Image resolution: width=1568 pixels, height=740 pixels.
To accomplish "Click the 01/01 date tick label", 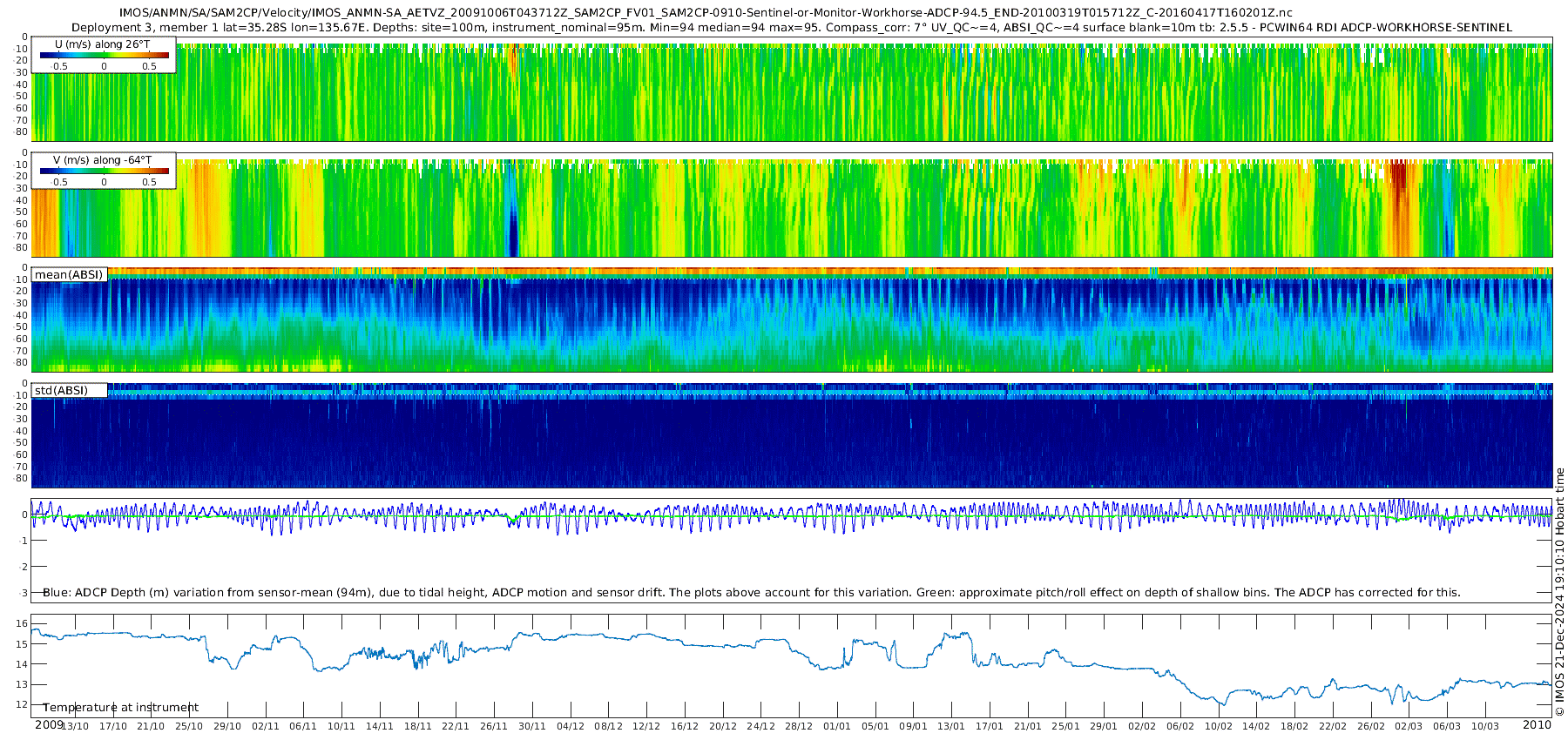I will 837,726.
